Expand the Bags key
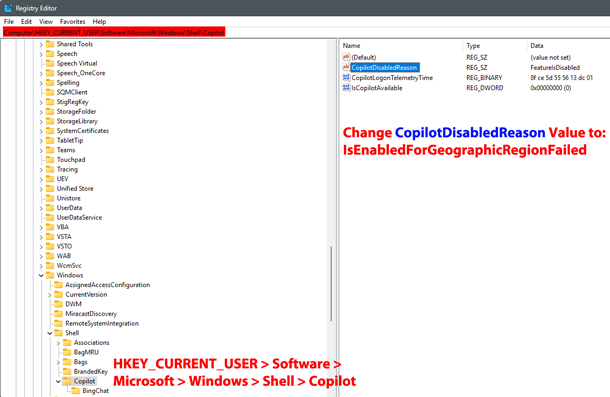The width and height of the screenshot is (610, 397). (58, 362)
